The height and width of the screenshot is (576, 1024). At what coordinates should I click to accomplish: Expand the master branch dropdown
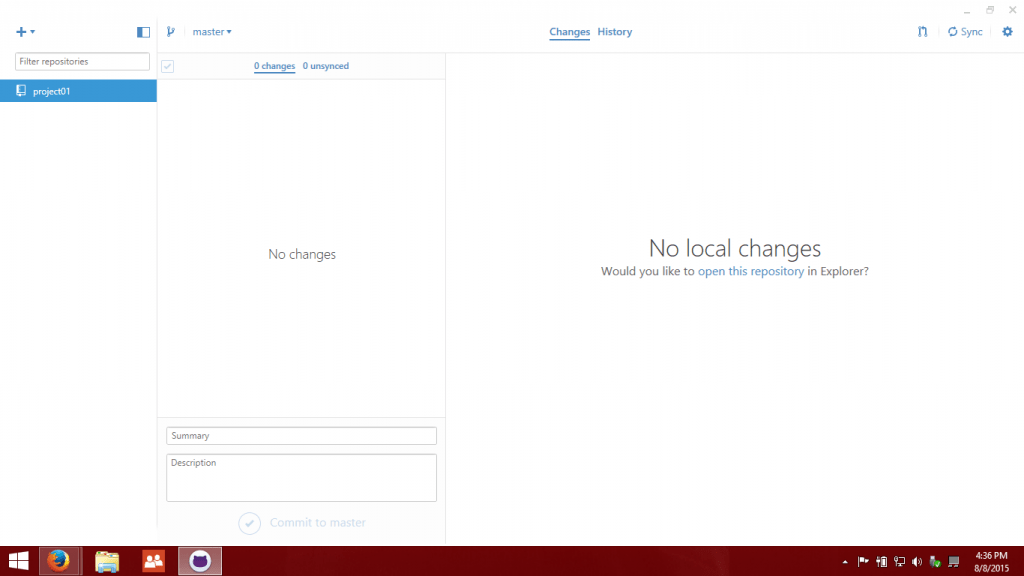pos(212,31)
